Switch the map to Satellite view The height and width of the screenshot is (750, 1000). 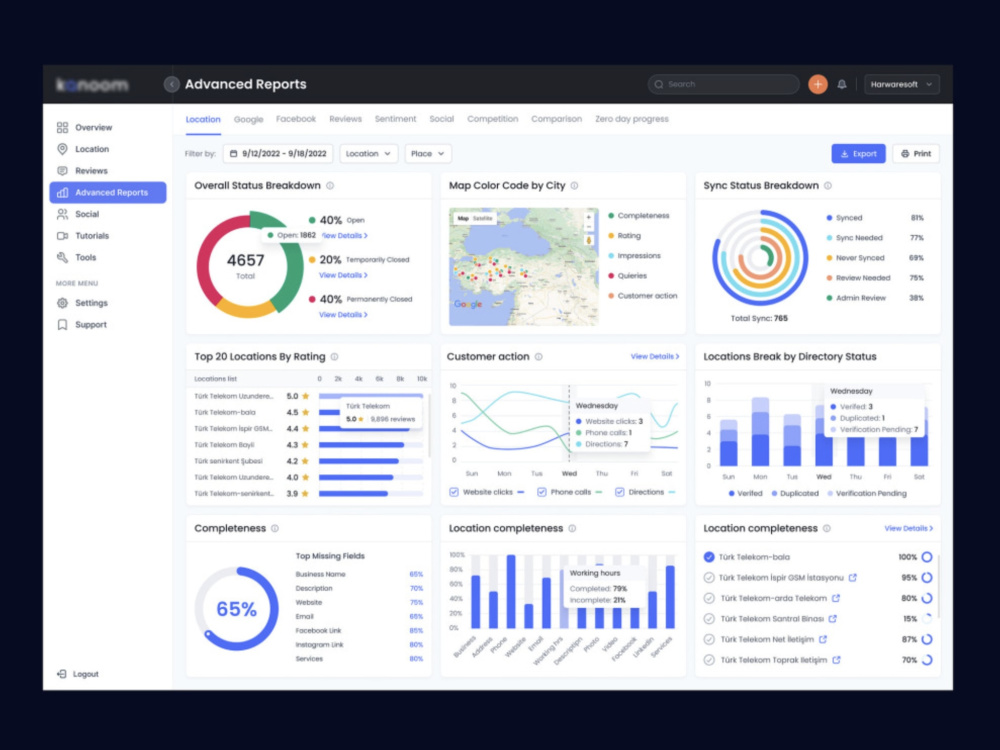click(x=483, y=218)
